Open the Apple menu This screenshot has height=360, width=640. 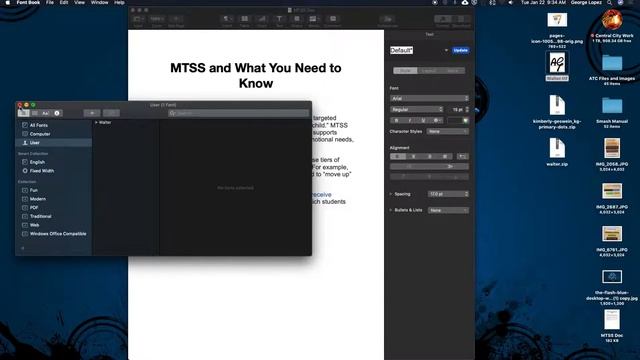click(x=7, y=2)
